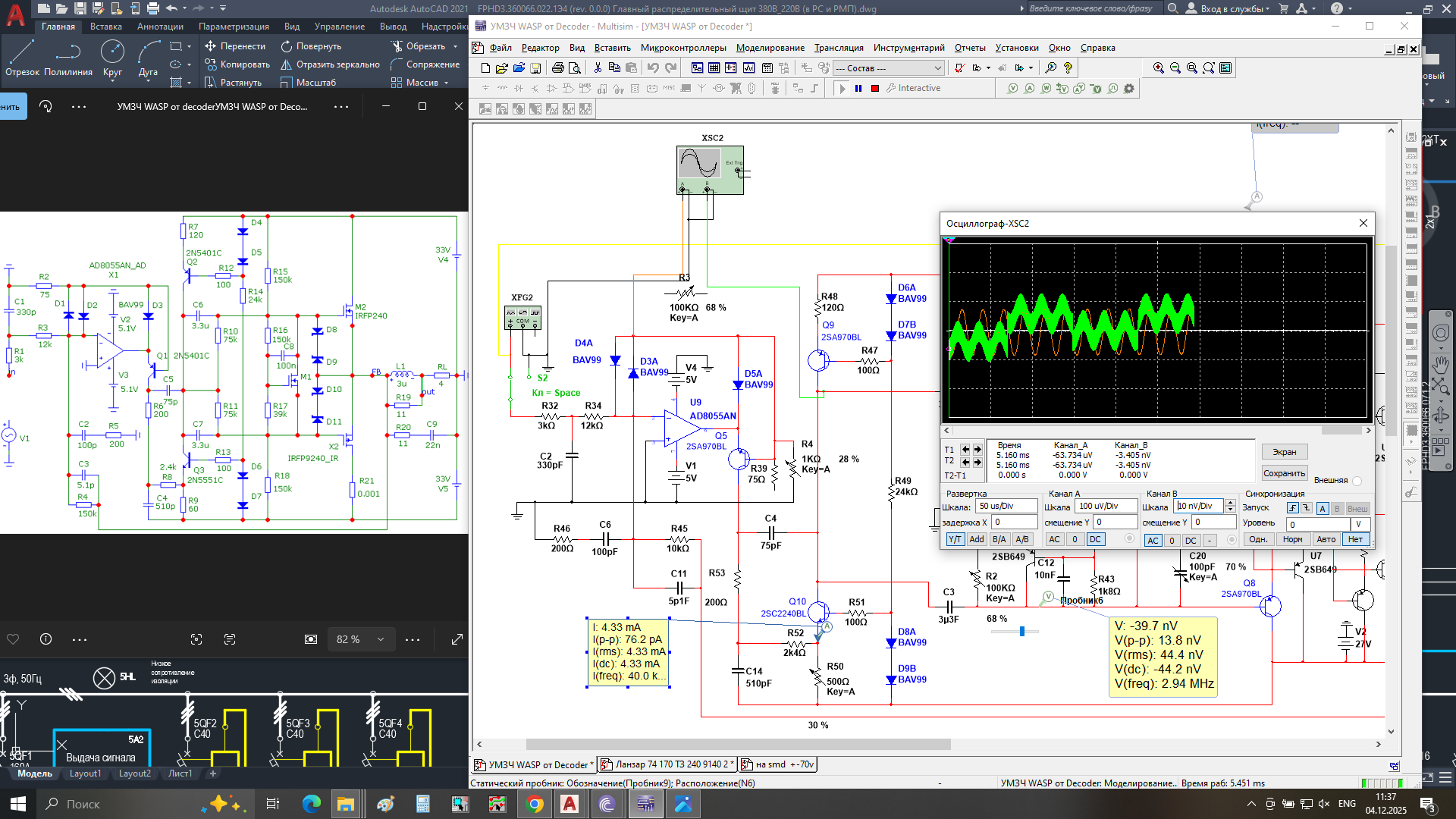Switch to 'на smd +-70v' design tab

coord(778,764)
